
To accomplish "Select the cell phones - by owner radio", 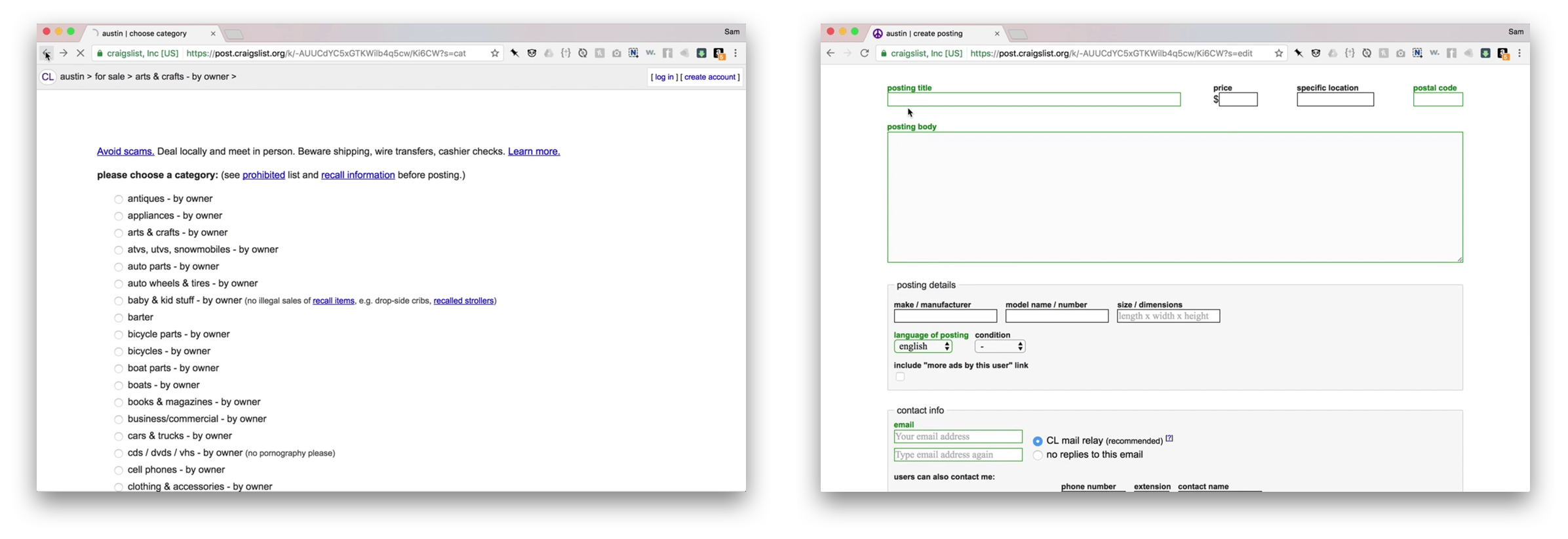I will tap(119, 470).
